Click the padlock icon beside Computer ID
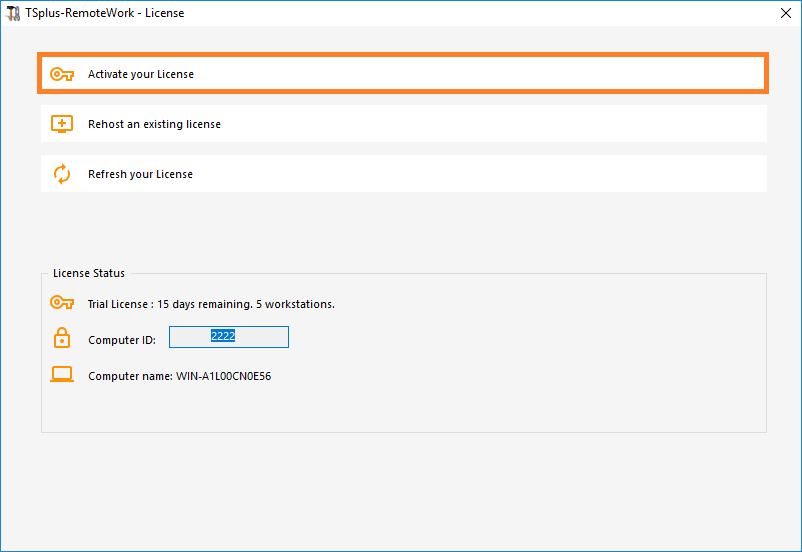This screenshot has width=802, height=552. tap(62, 339)
